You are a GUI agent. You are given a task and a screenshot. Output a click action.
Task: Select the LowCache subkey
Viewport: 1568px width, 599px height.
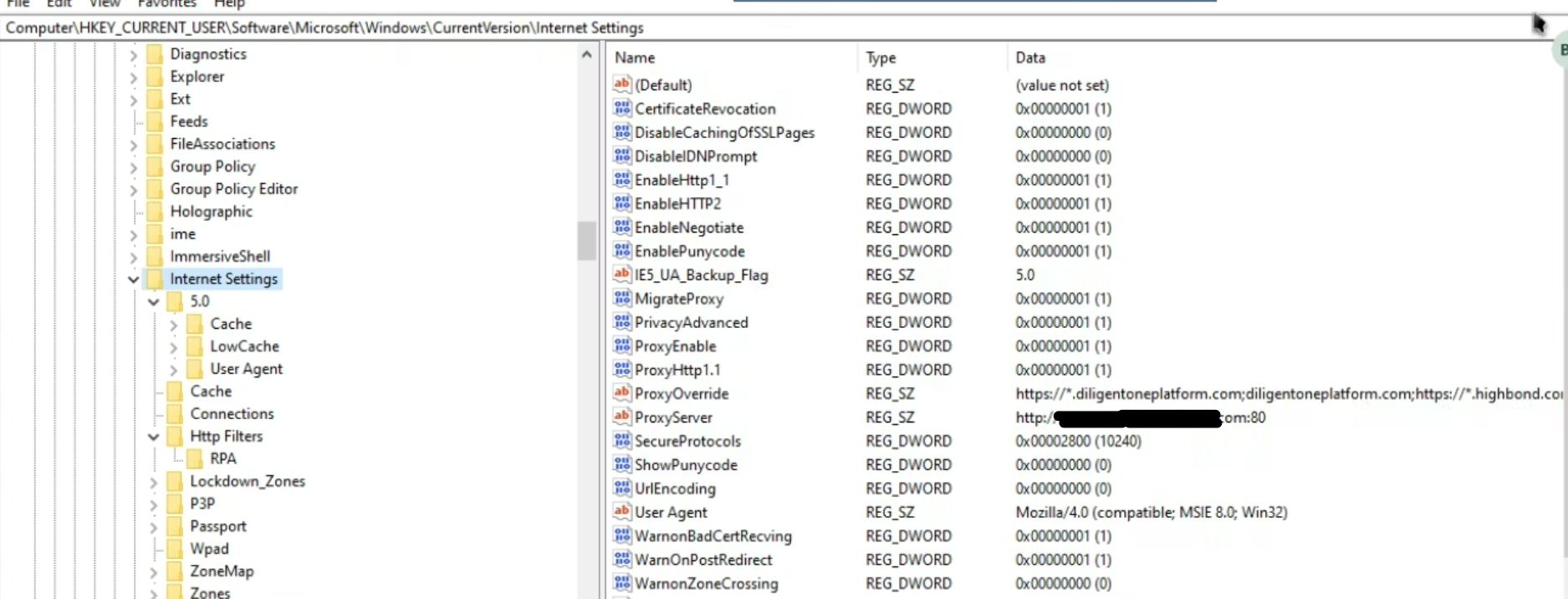coord(244,346)
